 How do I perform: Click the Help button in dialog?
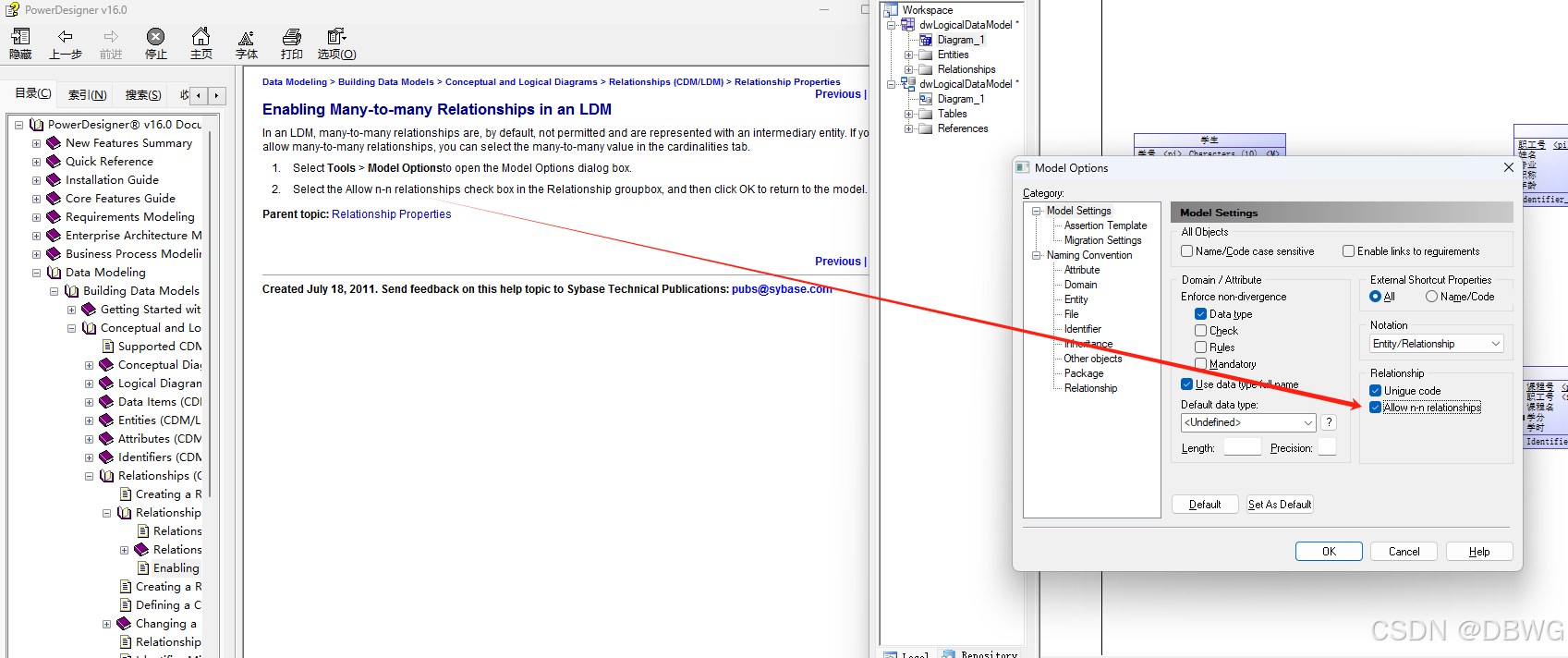click(x=1479, y=552)
